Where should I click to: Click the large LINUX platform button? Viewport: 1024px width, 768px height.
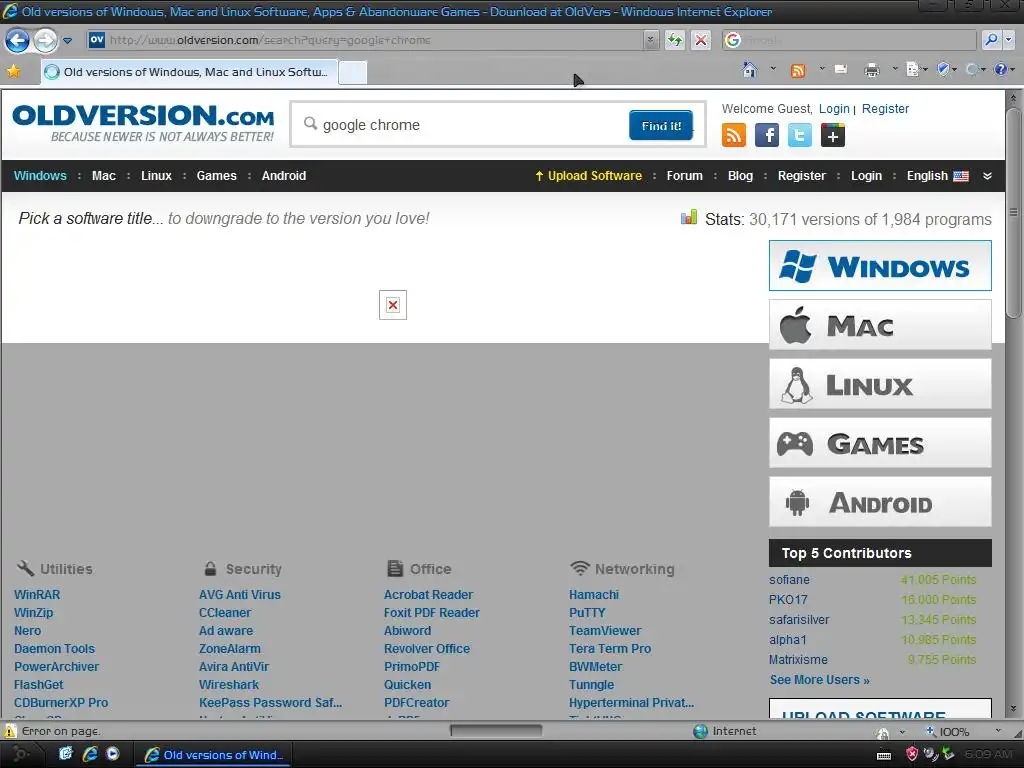click(x=880, y=384)
